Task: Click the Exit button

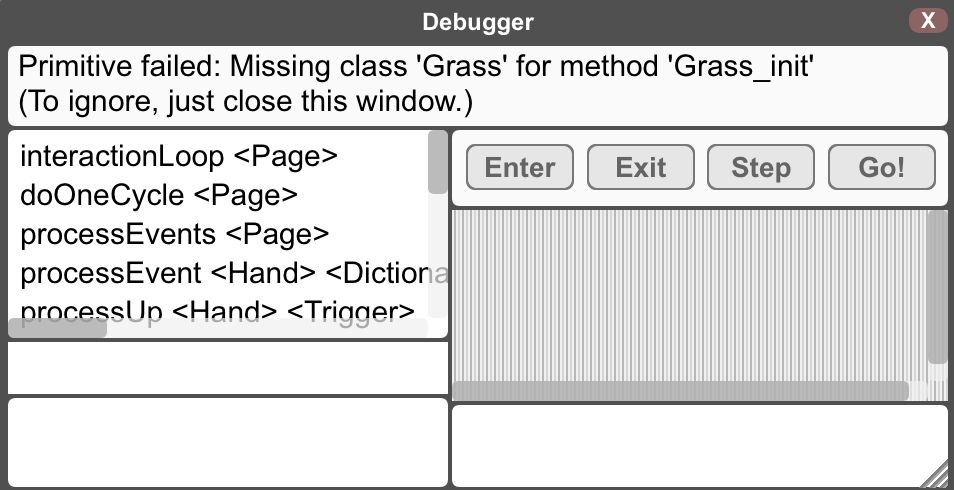Action: [641, 167]
